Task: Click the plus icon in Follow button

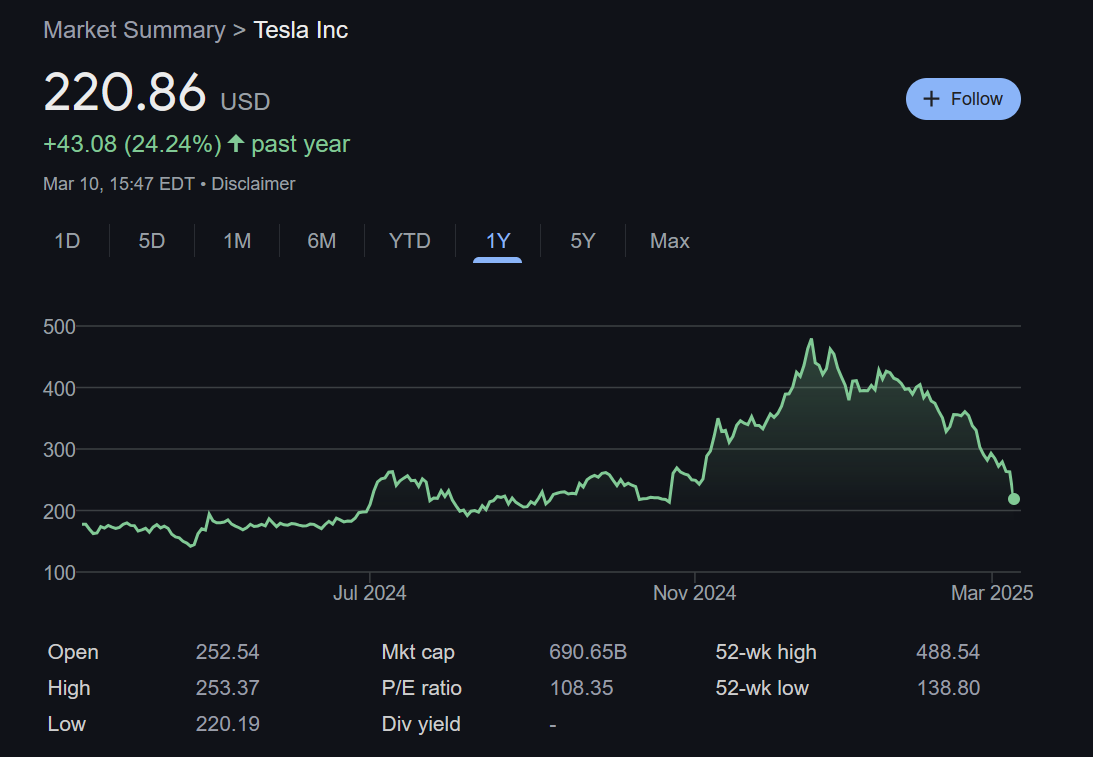Action: (931, 99)
